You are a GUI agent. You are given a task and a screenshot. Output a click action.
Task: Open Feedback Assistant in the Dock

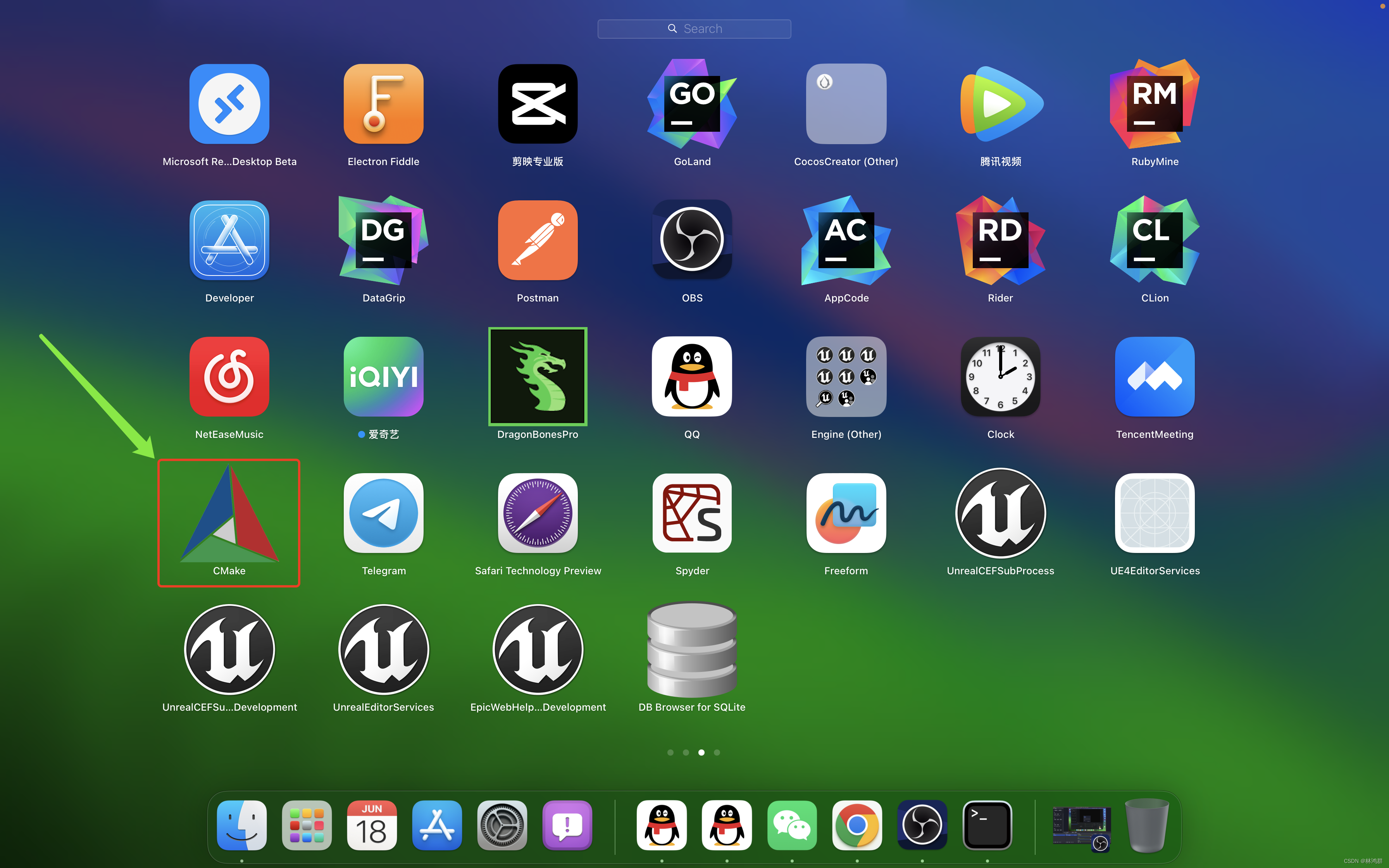(x=567, y=825)
